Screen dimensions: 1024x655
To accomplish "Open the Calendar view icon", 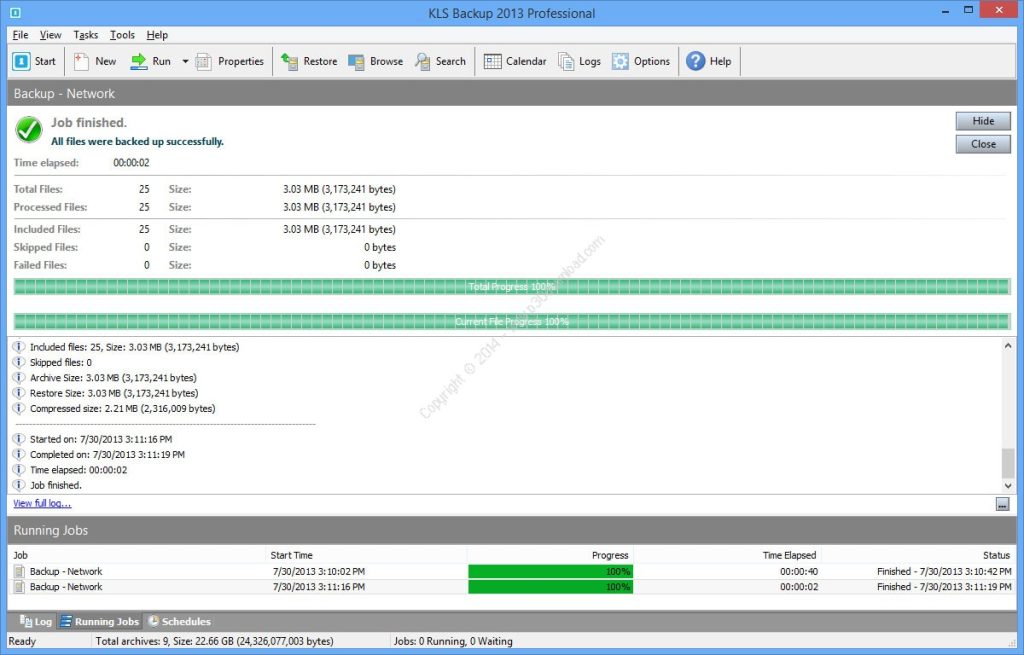I will [514, 61].
